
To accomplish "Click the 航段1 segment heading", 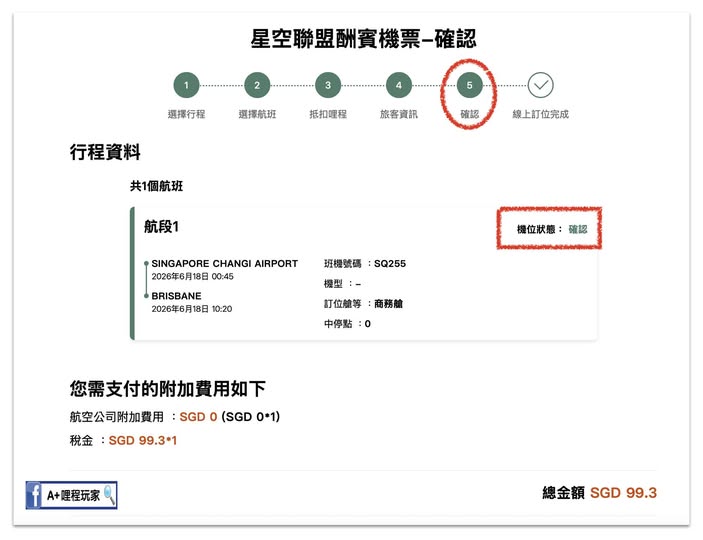I will [162, 227].
